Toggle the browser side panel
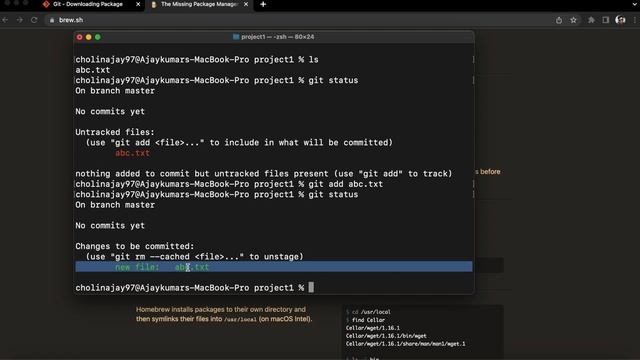Image resolution: width=640 pixels, height=360 pixels. pyautogui.click(x=606, y=20)
